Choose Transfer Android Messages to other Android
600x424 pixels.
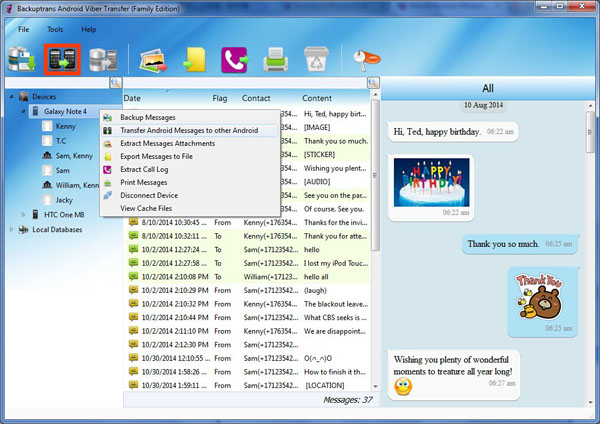pyautogui.click(x=189, y=130)
